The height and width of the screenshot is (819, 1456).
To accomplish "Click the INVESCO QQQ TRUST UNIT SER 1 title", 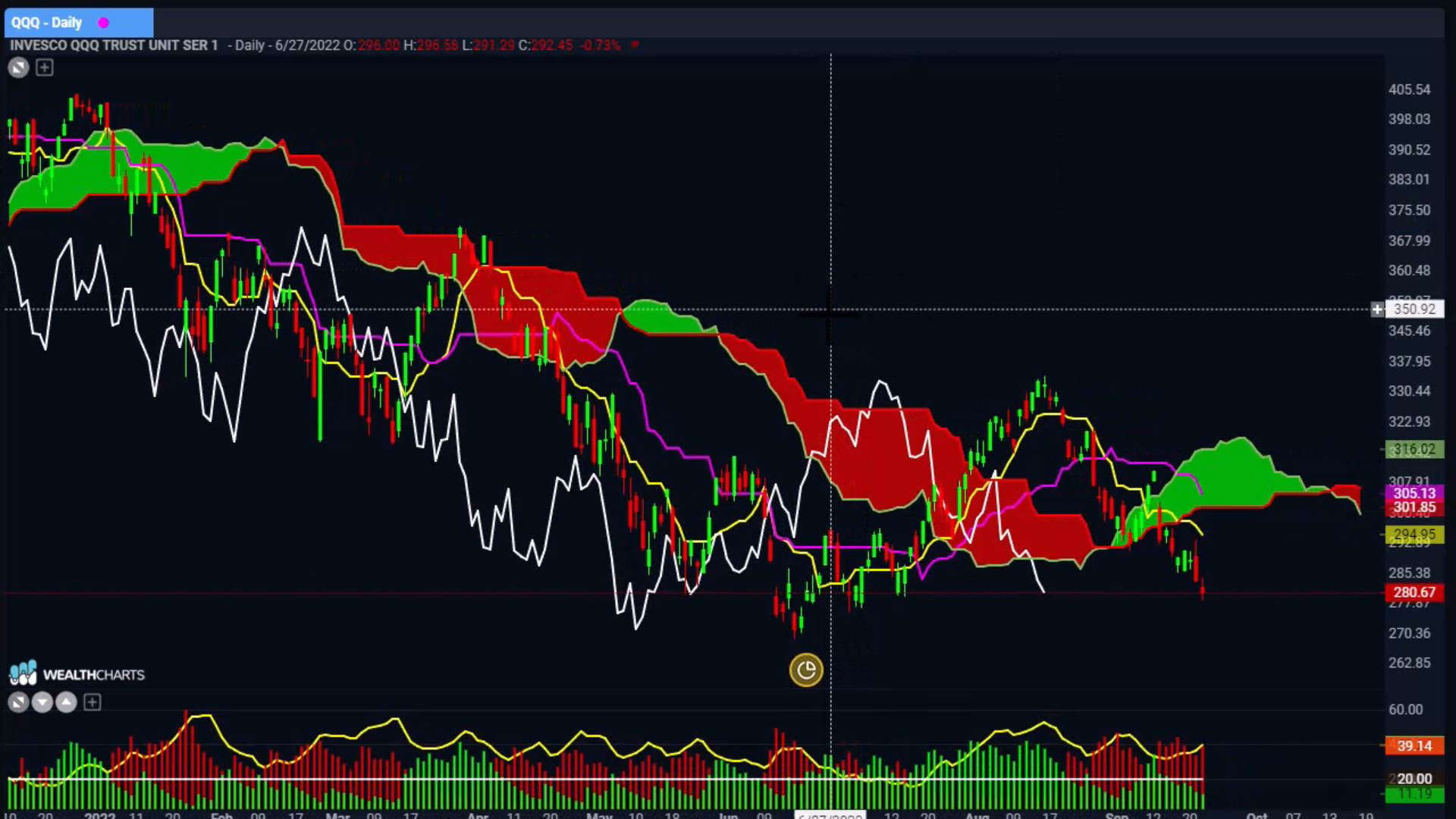I will tap(114, 45).
